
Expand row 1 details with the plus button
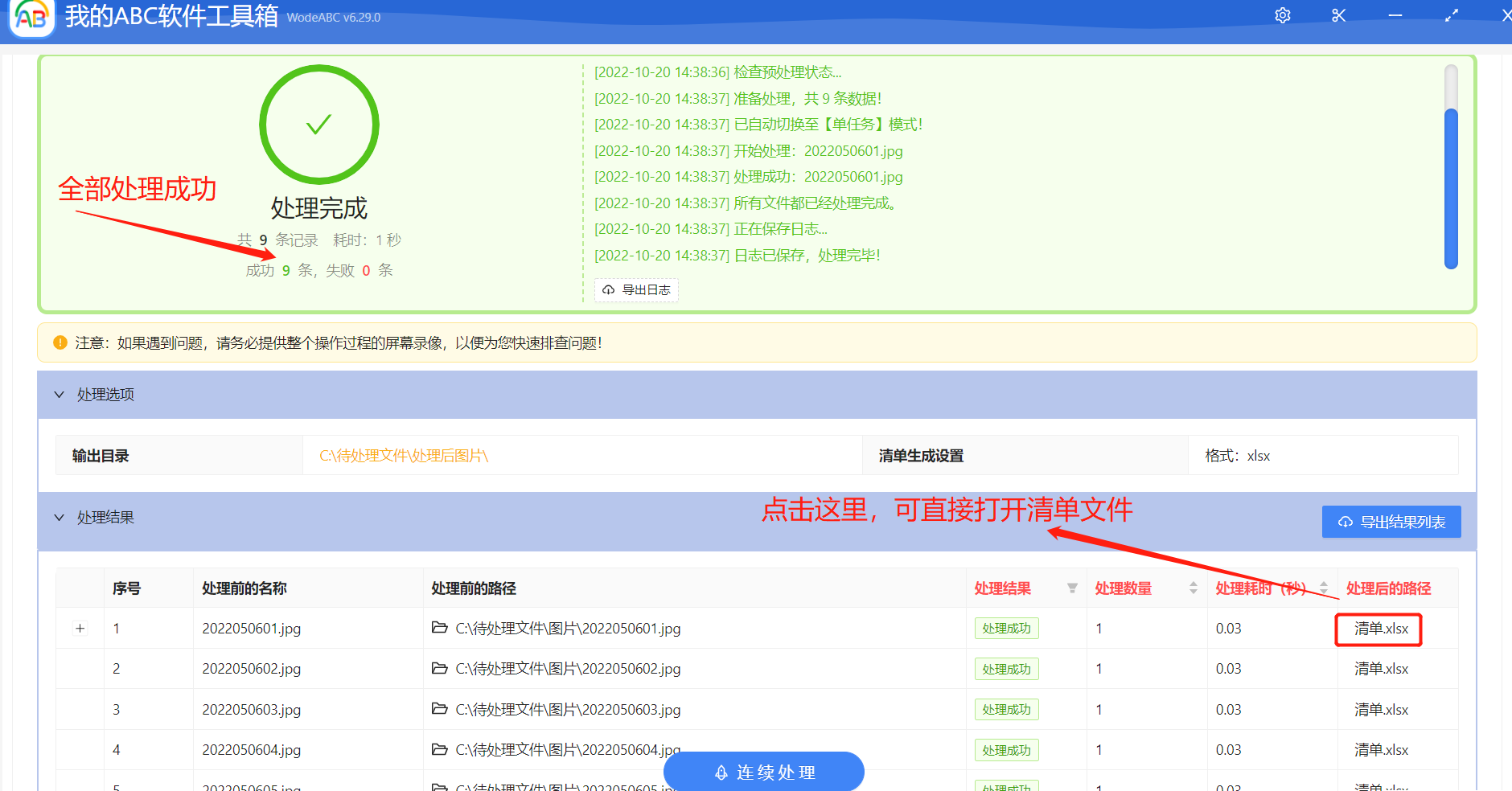[x=80, y=628]
